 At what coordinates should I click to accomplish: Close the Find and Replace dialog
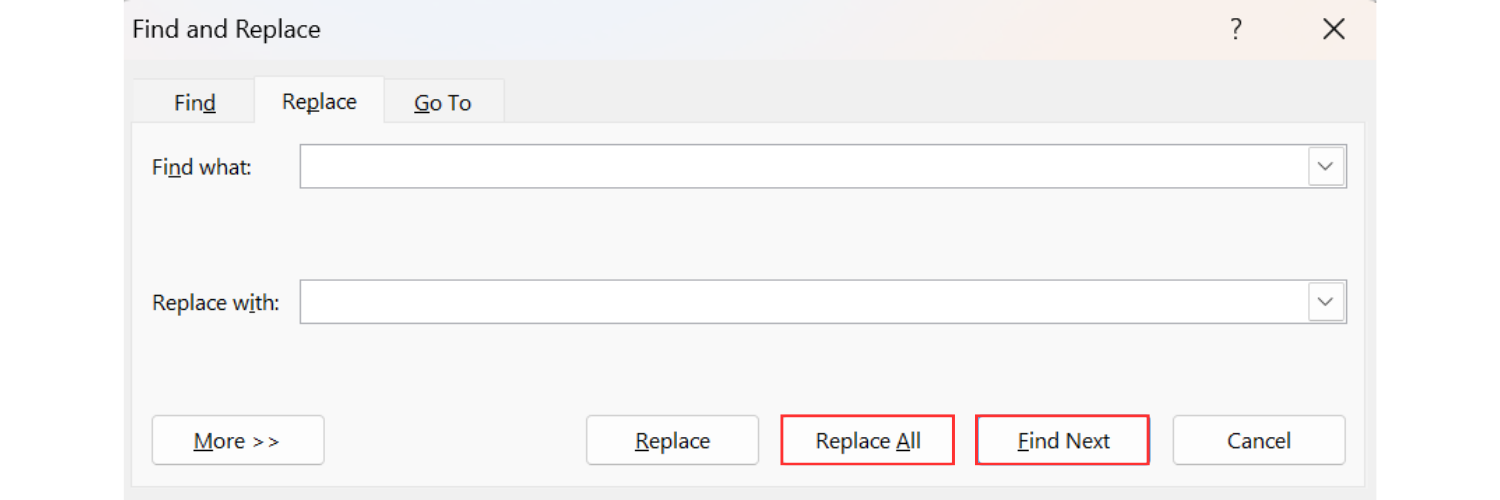(x=1334, y=29)
